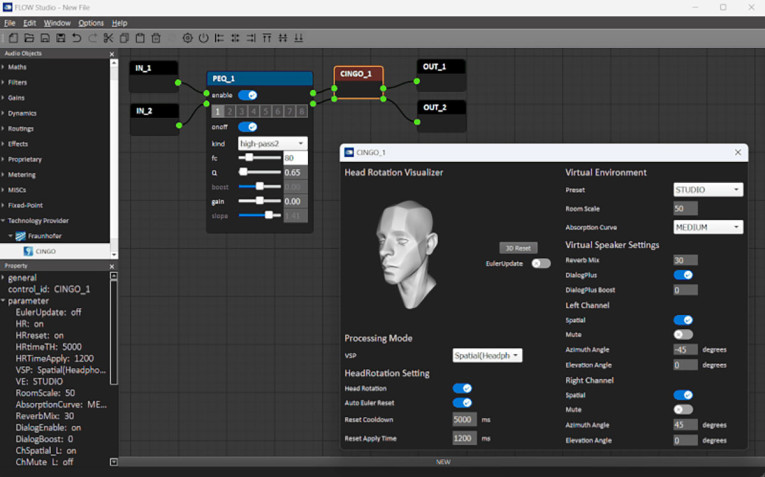Click the Undo arrow icon
This screenshot has width=765, height=477.
click(77, 38)
